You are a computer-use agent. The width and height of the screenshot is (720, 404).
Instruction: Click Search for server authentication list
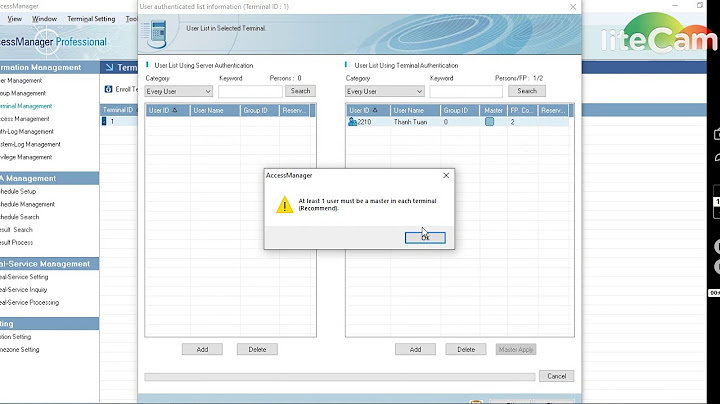[x=300, y=91]
